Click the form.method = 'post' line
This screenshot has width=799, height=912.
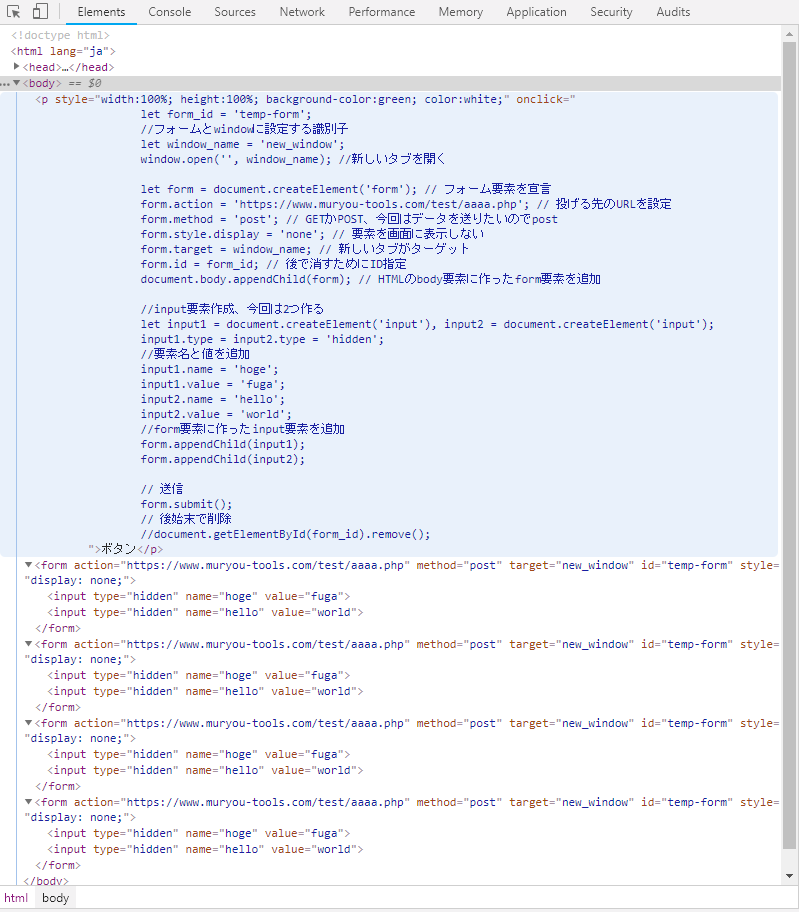click(349, 219)
